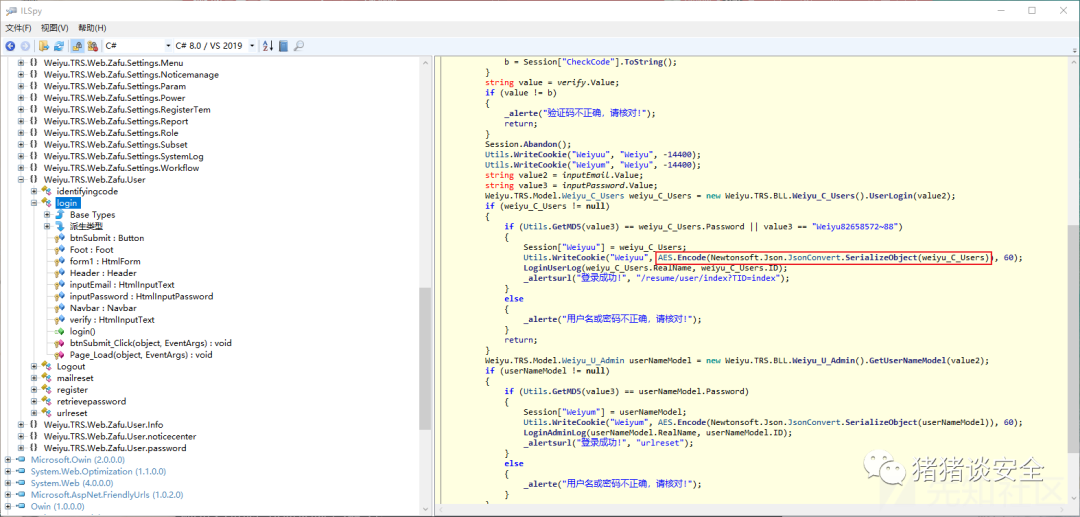Open the 文件(F) menu
Screen dimensions: 1080x517
point(19,28)
